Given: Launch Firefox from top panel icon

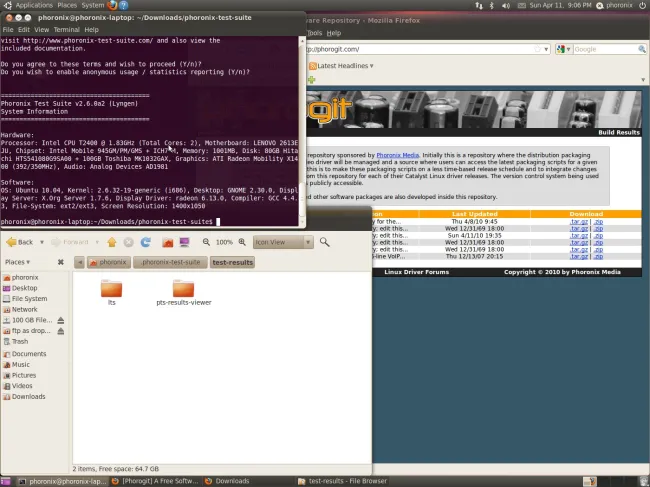Looking at the screenshot, I should coord(112,5).
